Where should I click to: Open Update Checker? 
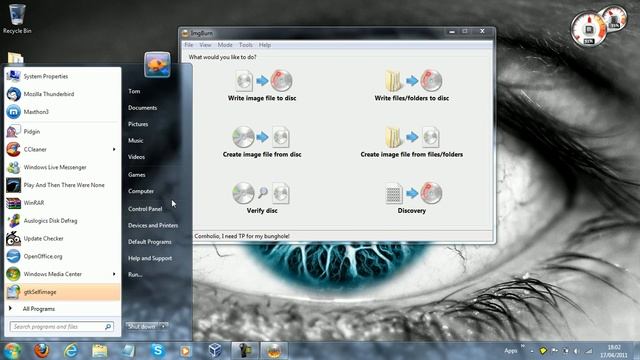(62, 238)
